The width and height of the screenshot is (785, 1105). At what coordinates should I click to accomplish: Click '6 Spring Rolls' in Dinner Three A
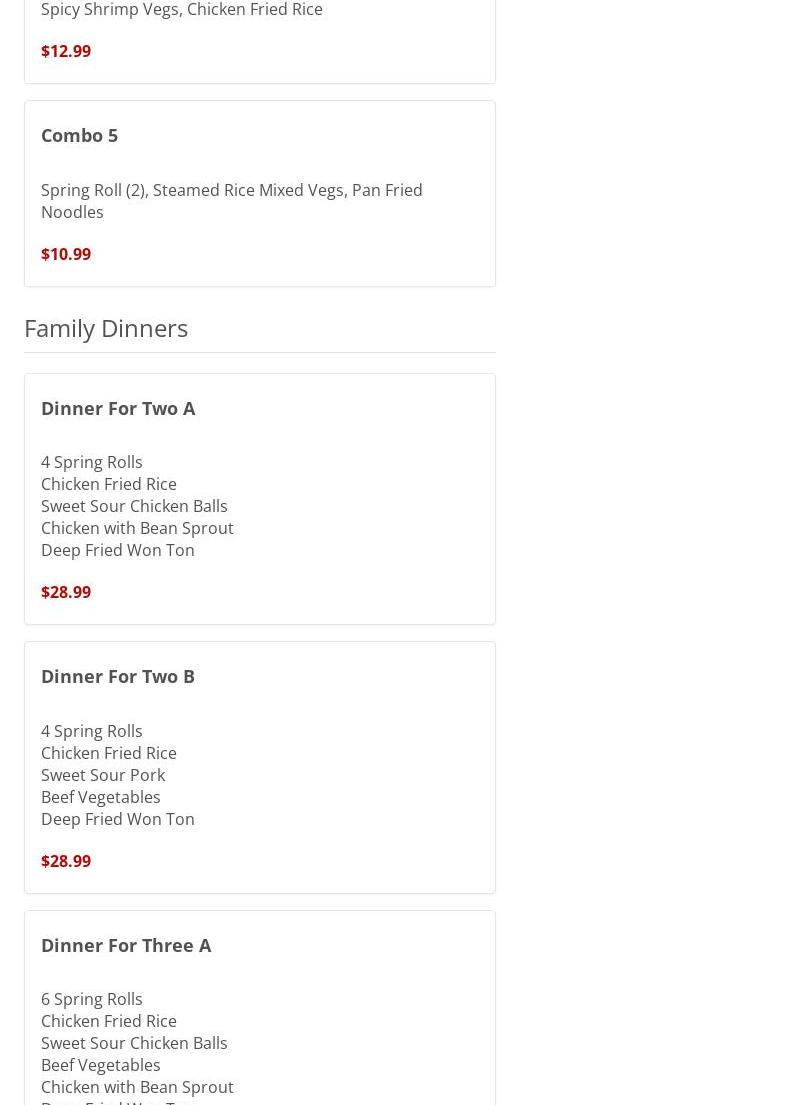point(92,999)
